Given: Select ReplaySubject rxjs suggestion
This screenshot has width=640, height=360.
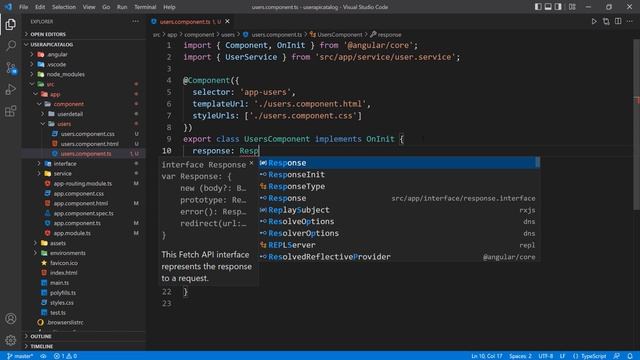Looking at the screenshot, I should pyautogui.click(x=399, y=210).
